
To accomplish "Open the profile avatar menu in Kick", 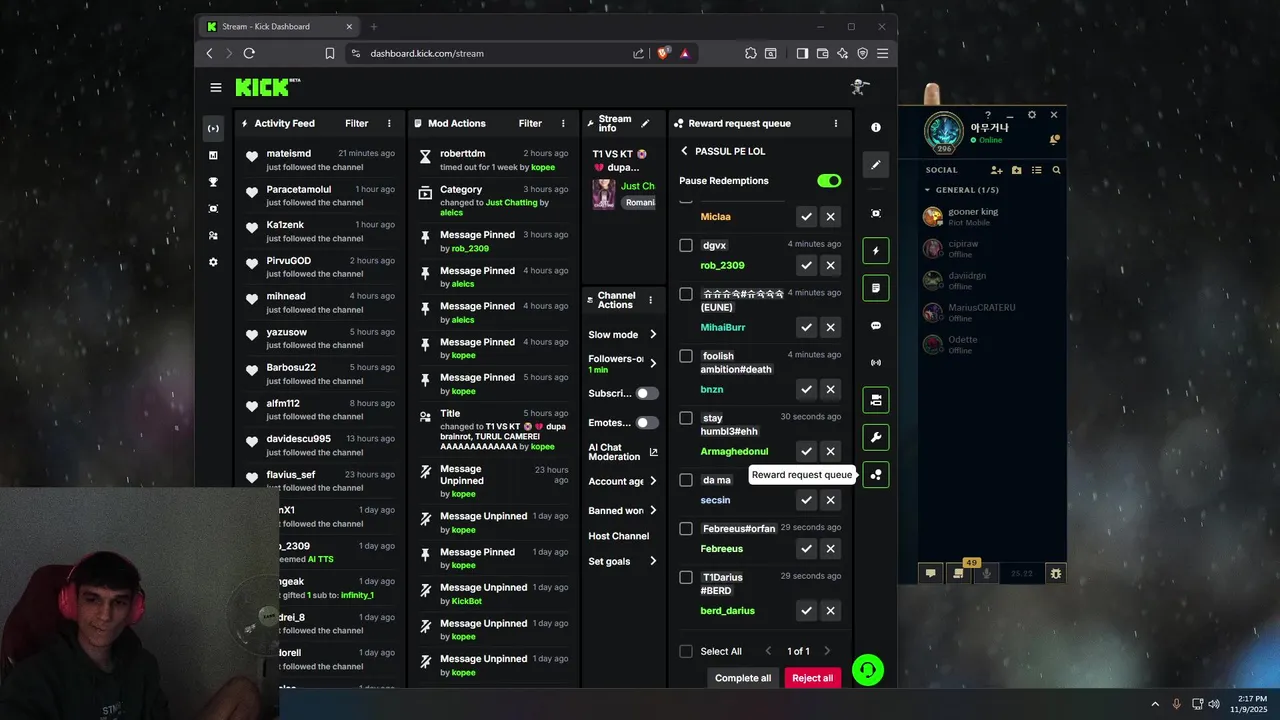I will click(859, 87).
